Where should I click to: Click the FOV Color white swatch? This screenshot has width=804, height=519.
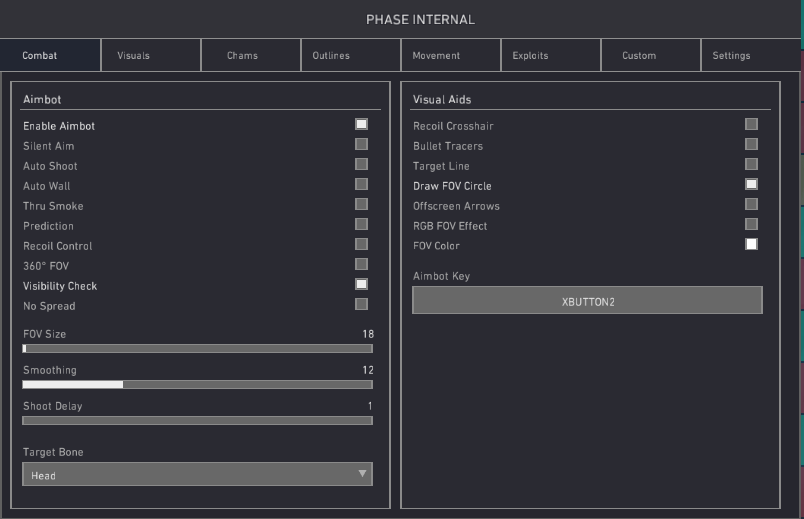pyautogui.click(x=751, y=244)
